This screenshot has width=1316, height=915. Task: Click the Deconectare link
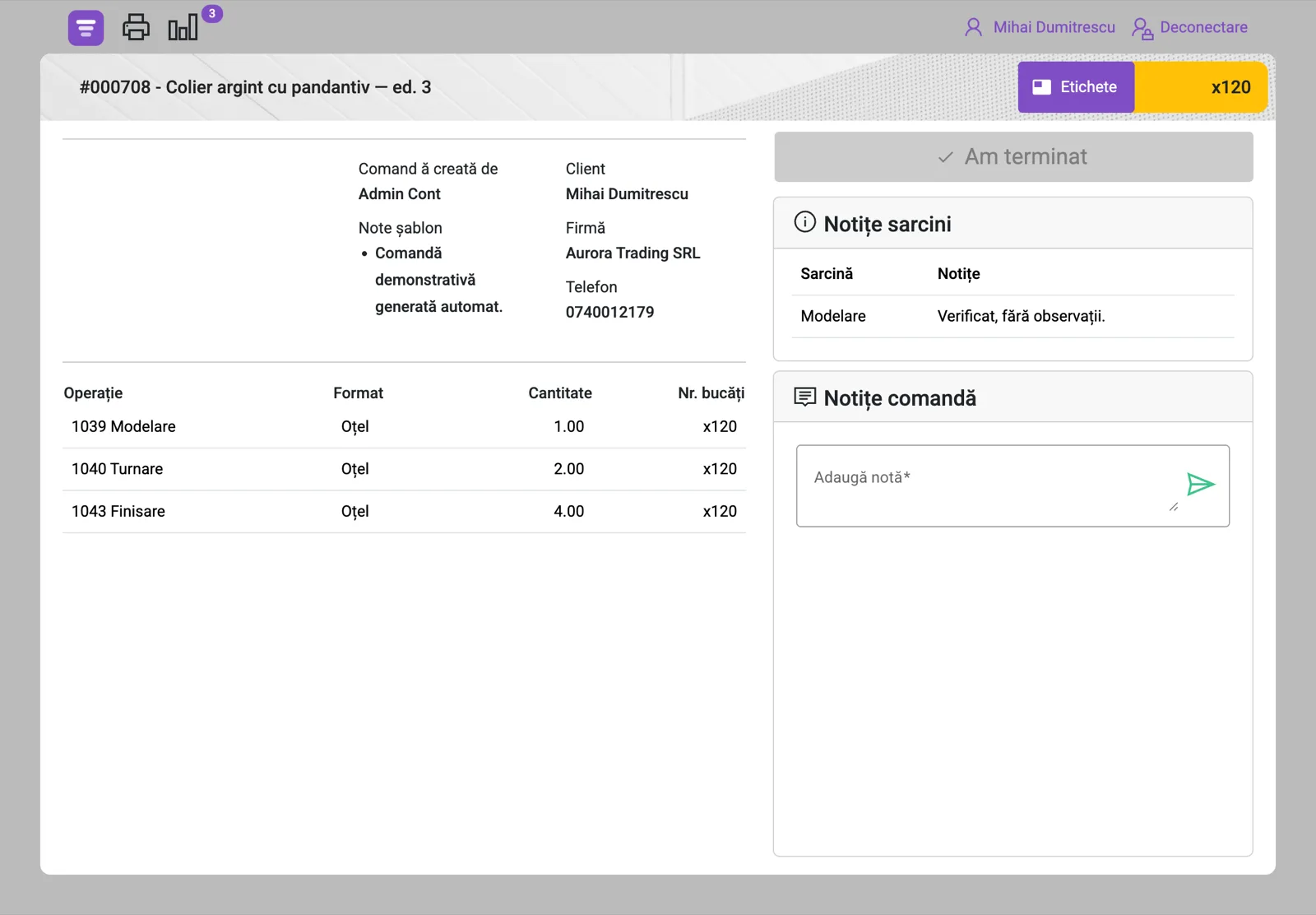click(x=1203, y=27)
